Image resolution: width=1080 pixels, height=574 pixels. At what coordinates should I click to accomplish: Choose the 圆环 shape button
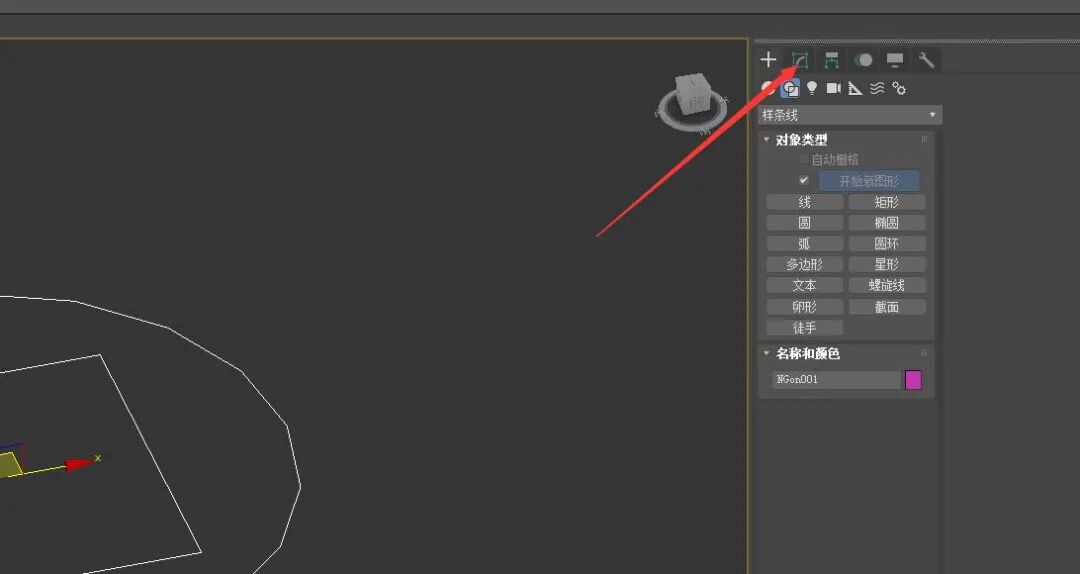point(887,244)
